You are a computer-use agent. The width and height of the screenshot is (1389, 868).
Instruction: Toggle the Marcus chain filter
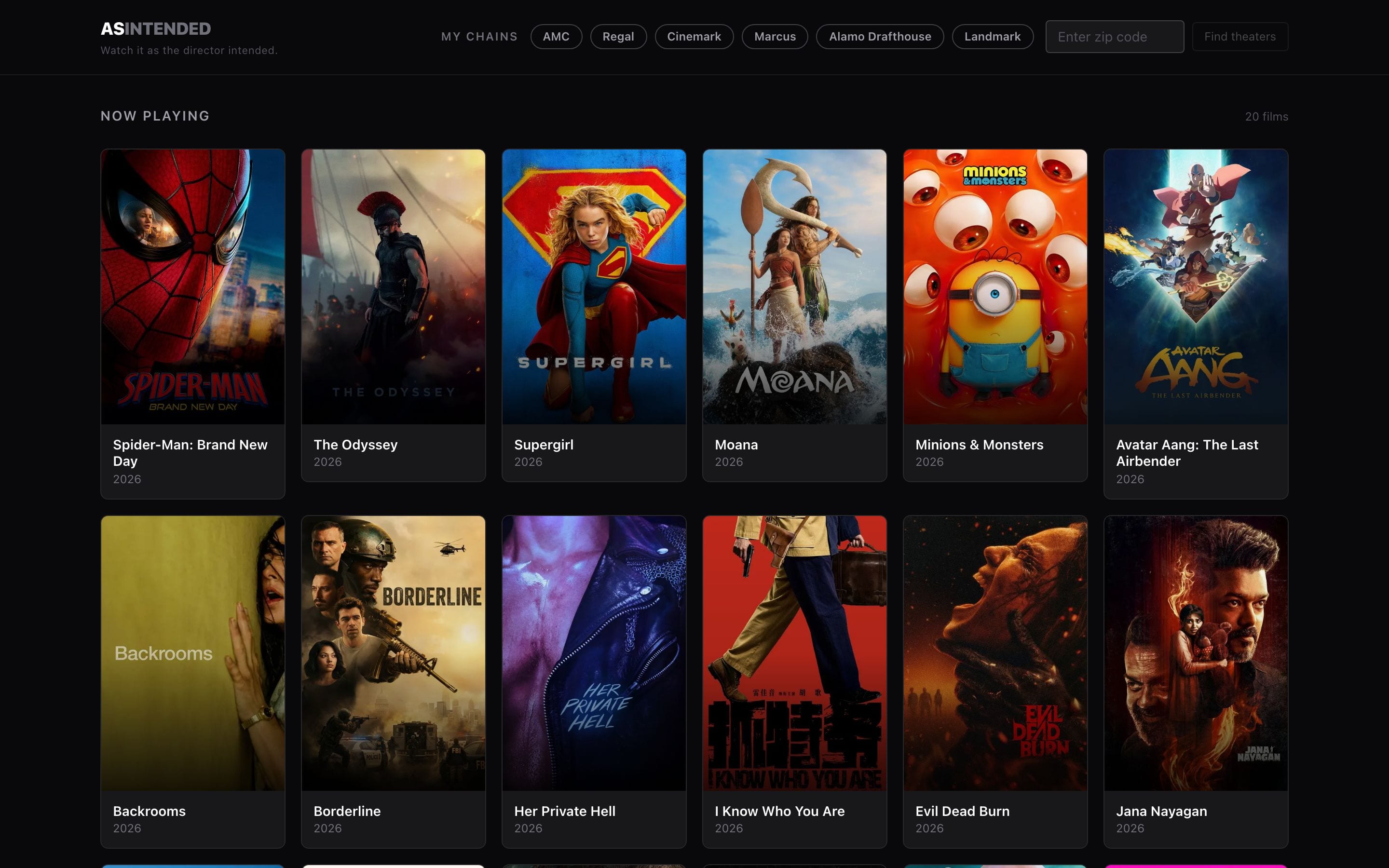[x=775, y=37]
